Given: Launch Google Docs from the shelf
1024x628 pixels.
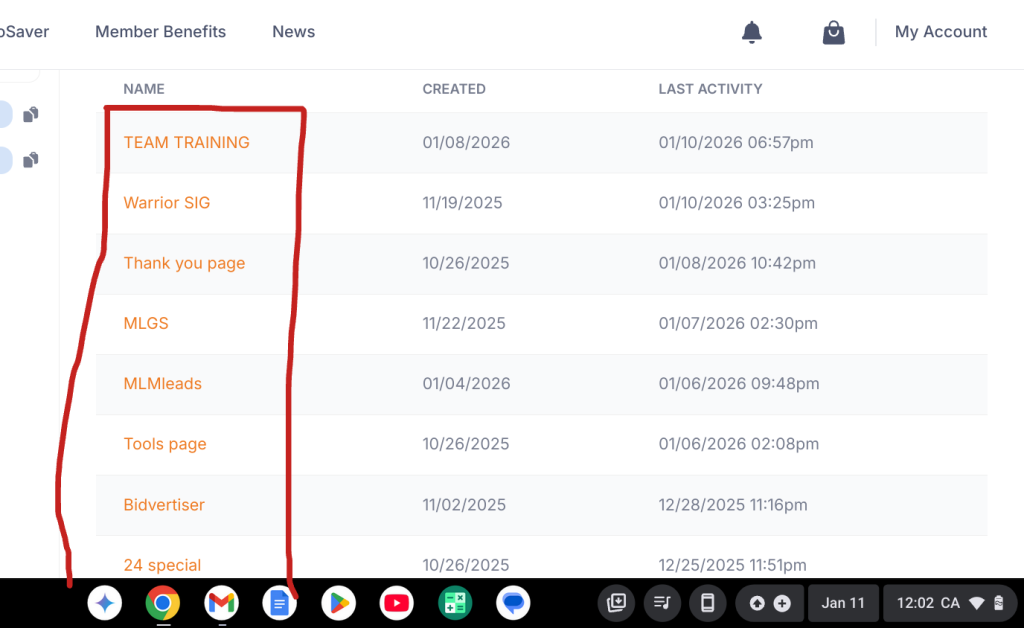Looking at the screenshot, I should click(280, 603).
